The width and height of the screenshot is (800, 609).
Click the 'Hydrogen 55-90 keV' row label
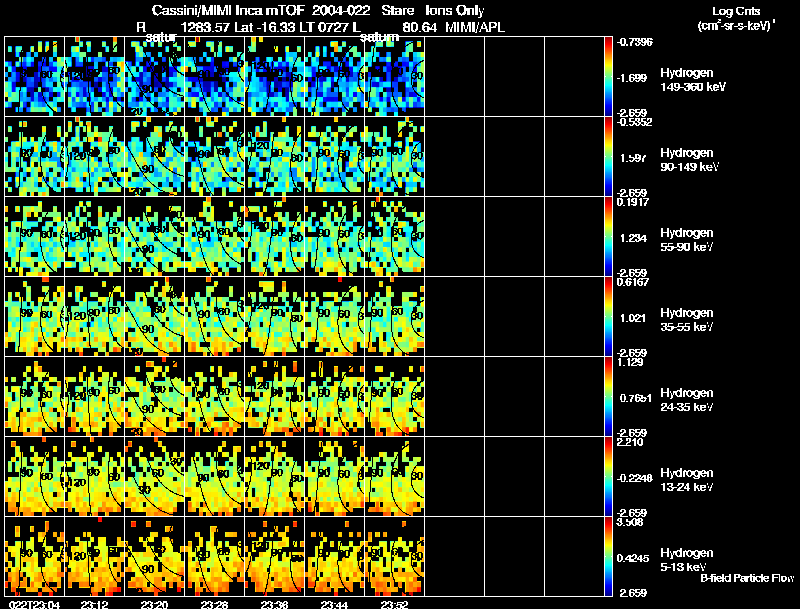(x=687, y=239)
